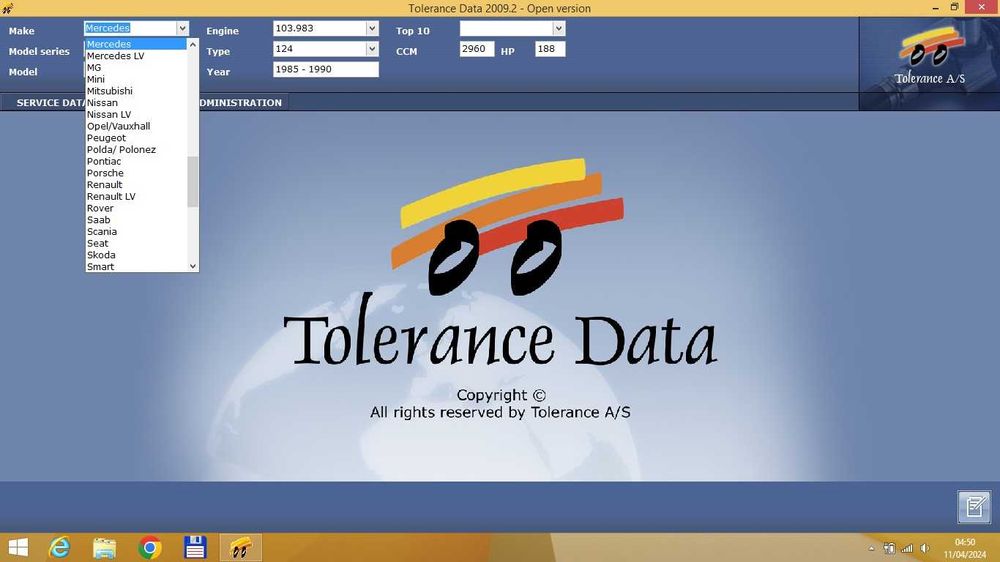
Task: Click the volume icon in system tray
Action: click(x=925, y=548)
